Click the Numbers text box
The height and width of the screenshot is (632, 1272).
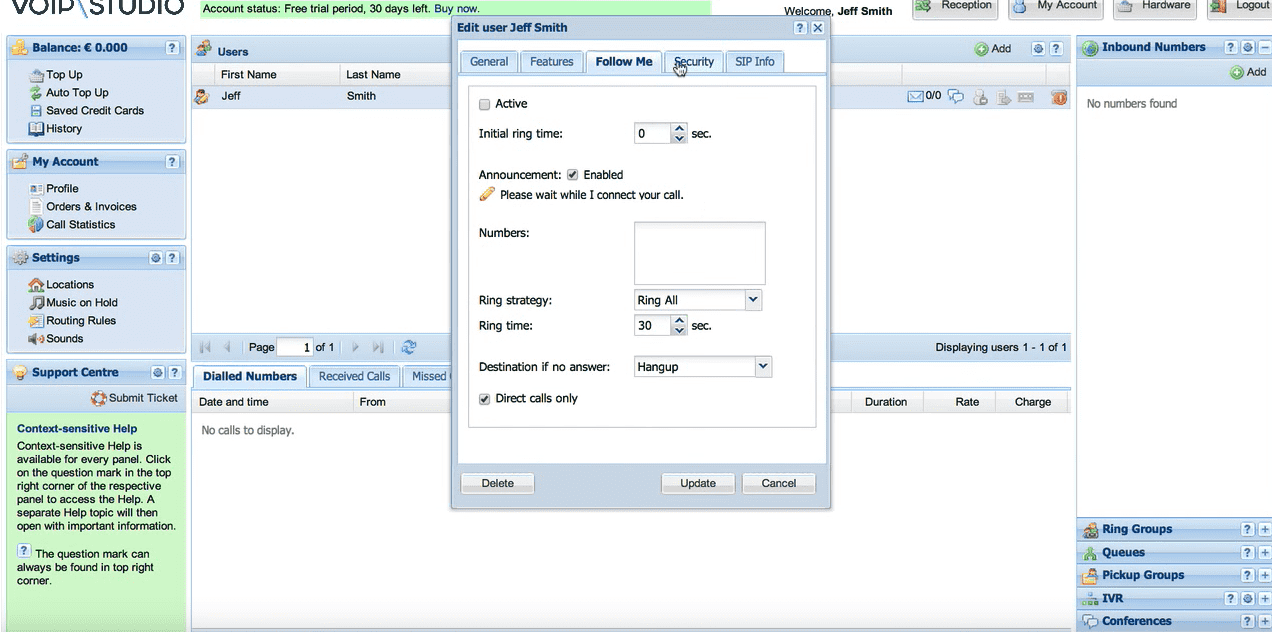tap(699, 254)
